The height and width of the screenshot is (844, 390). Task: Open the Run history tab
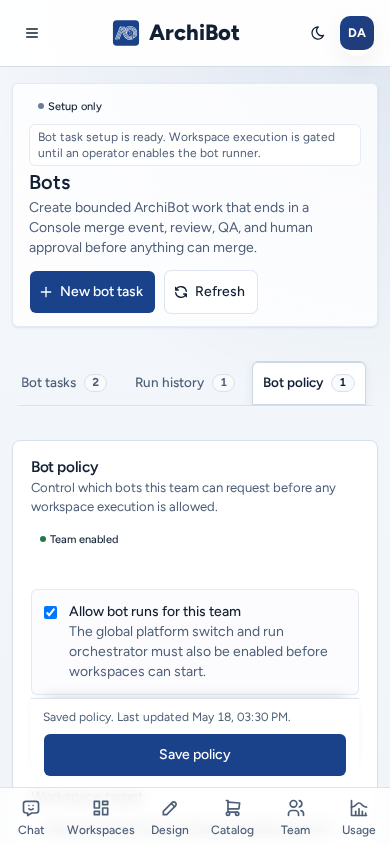(184, 383)
